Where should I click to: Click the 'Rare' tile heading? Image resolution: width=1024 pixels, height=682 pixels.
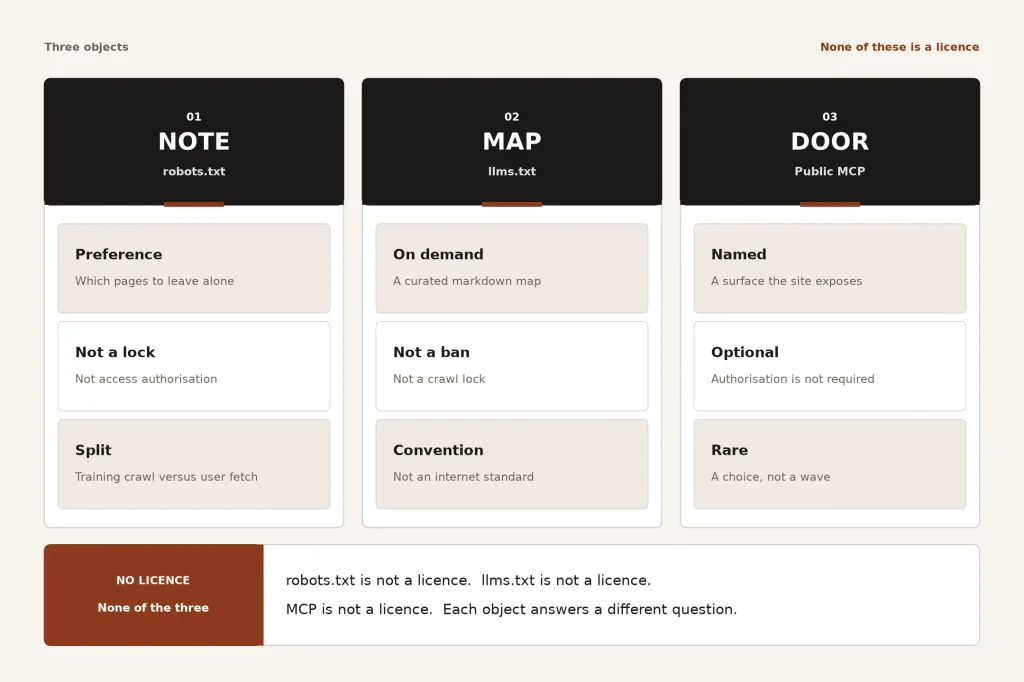click(729, 450)
